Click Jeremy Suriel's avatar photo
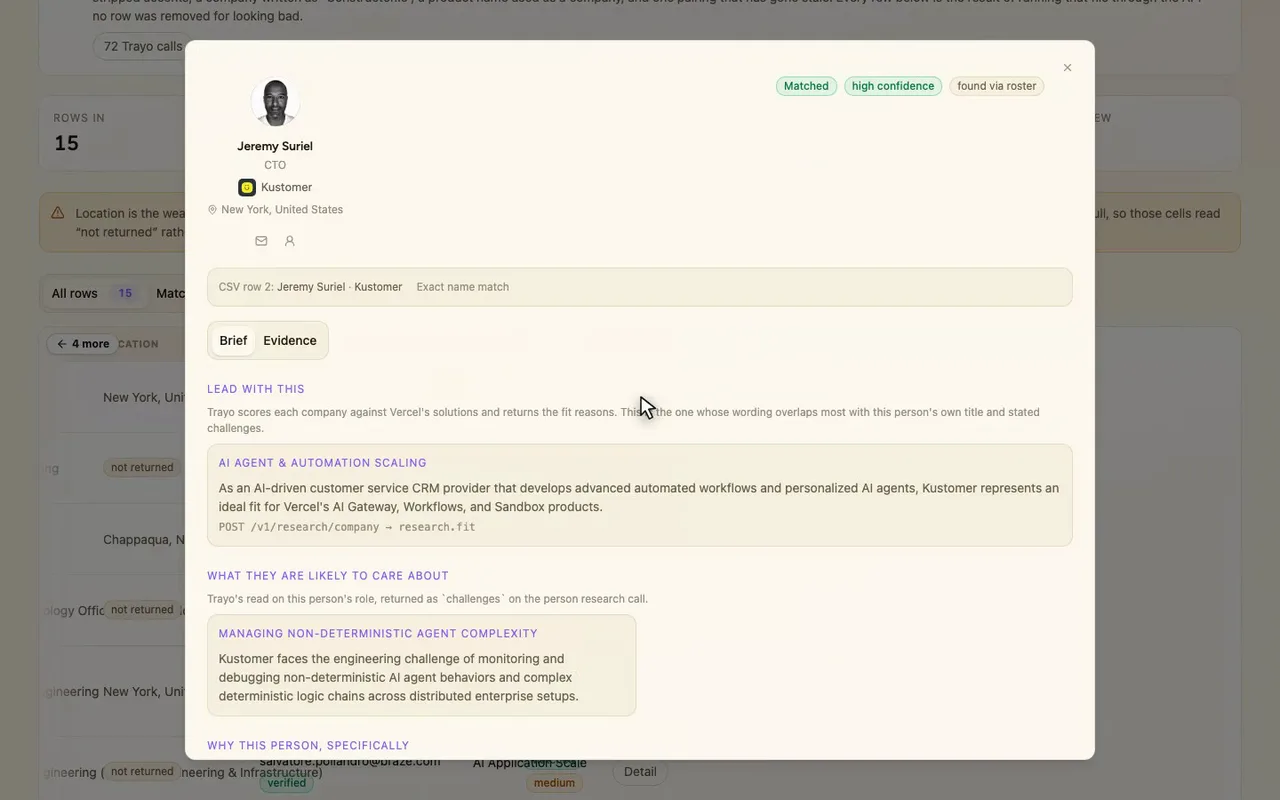 coord(275,102)
